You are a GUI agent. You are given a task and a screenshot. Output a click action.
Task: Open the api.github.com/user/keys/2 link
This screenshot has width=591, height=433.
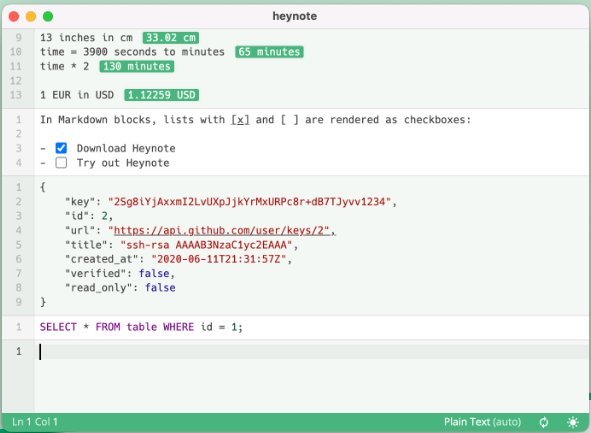point(222,230)
